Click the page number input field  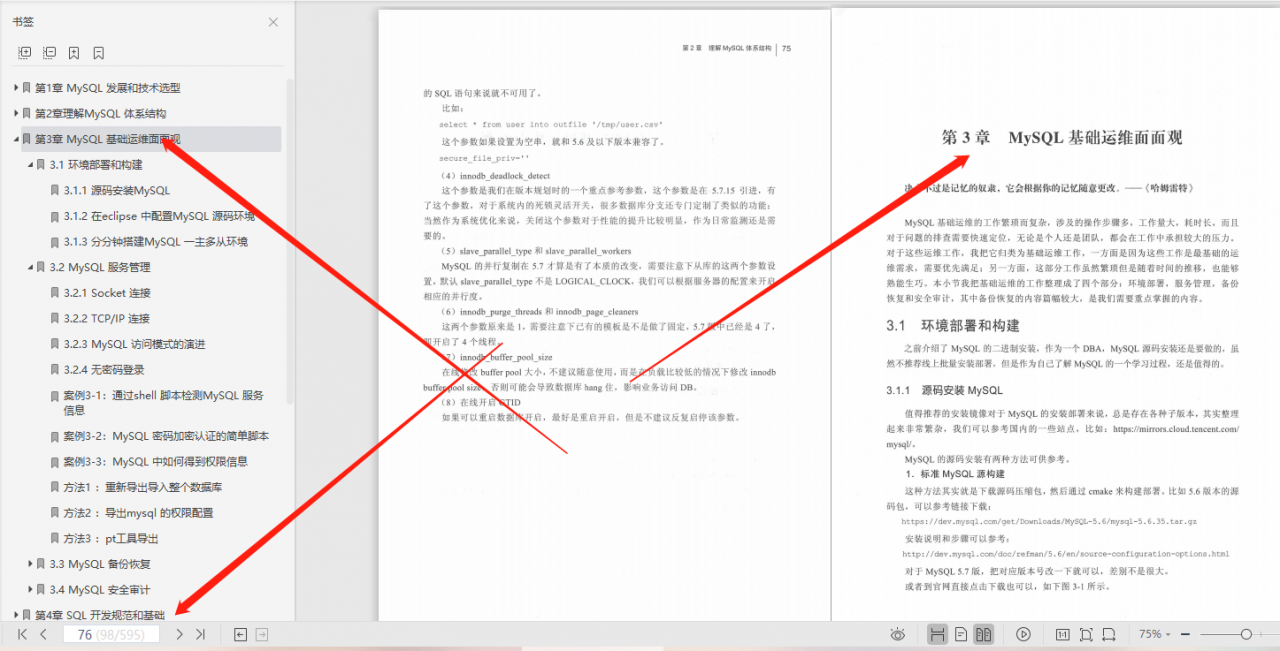click(110, 634)
